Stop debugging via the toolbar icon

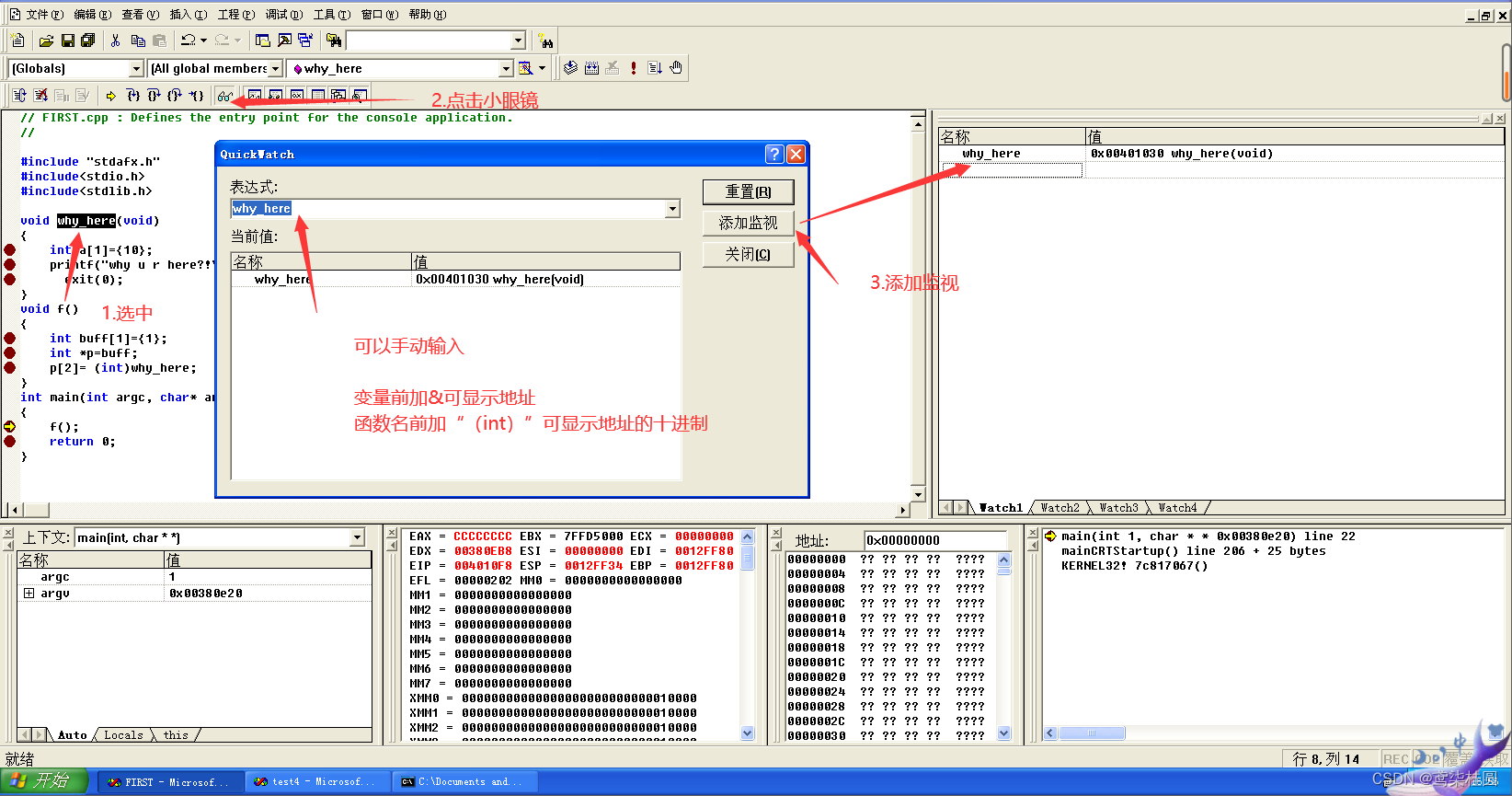(40, 95)
